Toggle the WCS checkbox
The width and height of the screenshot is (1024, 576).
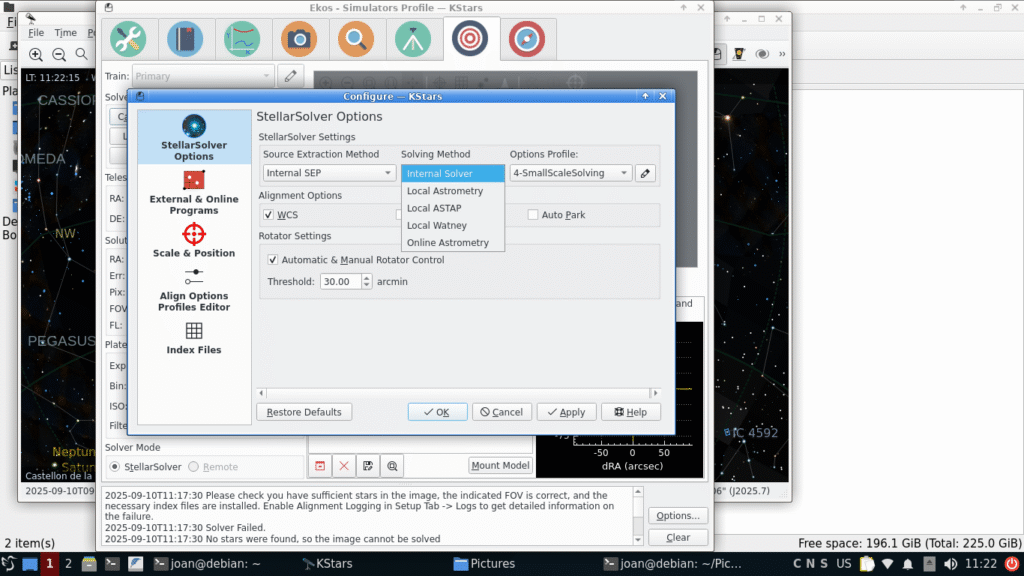tap(268, 215)
